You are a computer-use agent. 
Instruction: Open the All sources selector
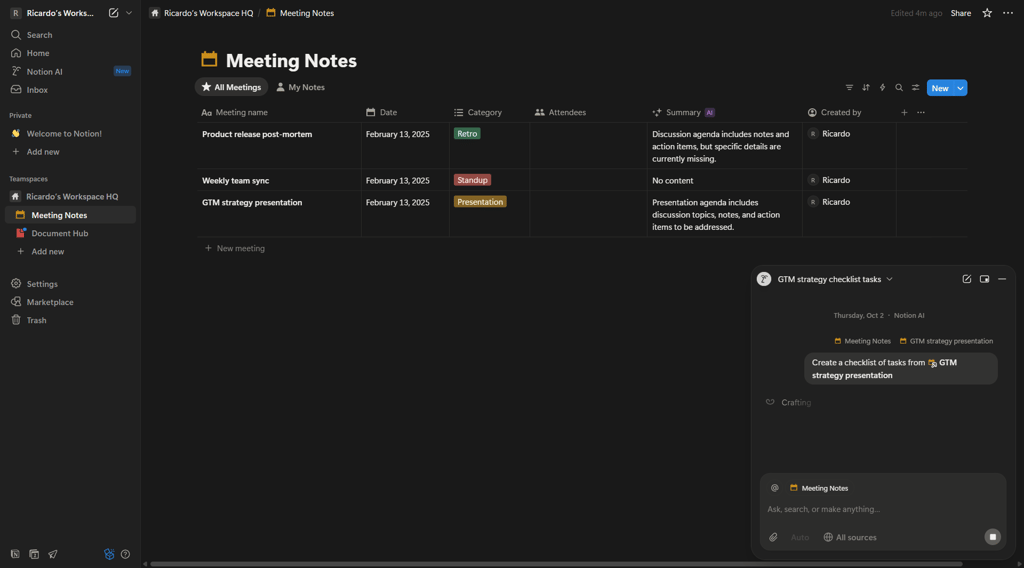(x=850, y=537)
